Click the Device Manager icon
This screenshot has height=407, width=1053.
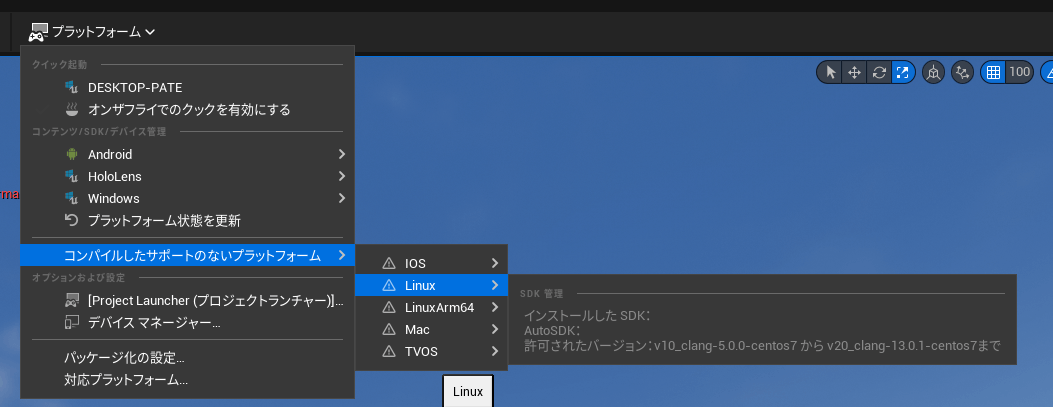(x=72, y=323)
